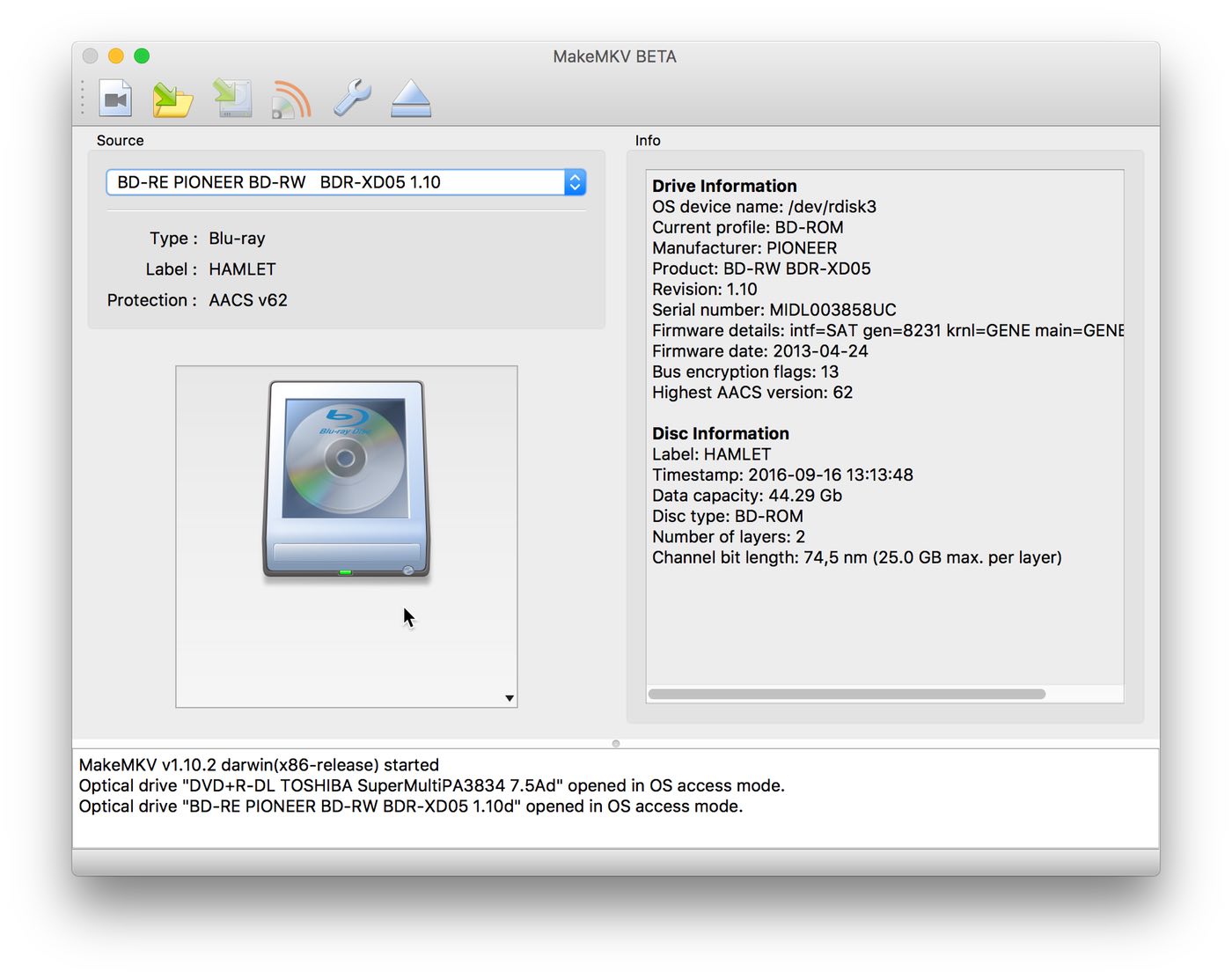Screen dimensions: 1232x979
Task: Click the 'MakeMKV v1.10.2' started log line
Action: 259,765
